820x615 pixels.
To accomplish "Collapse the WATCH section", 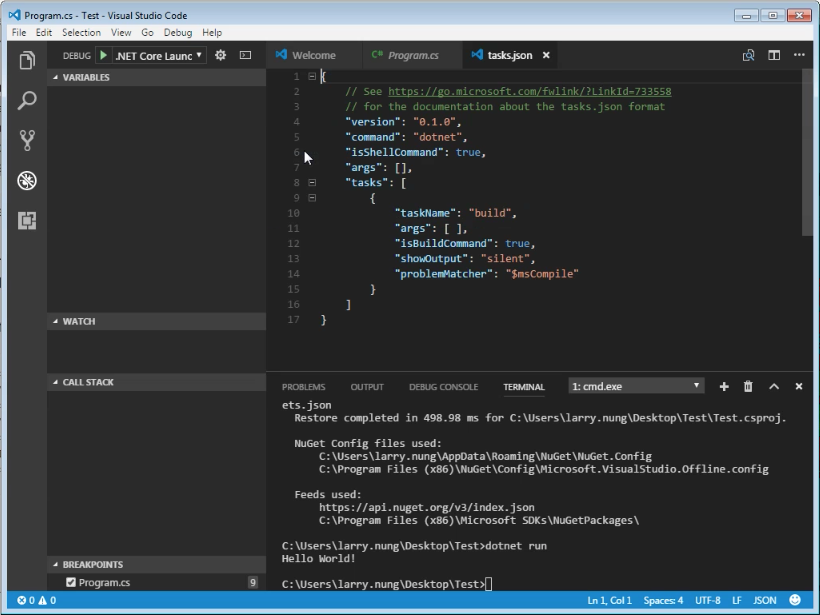I will point(55,321).
